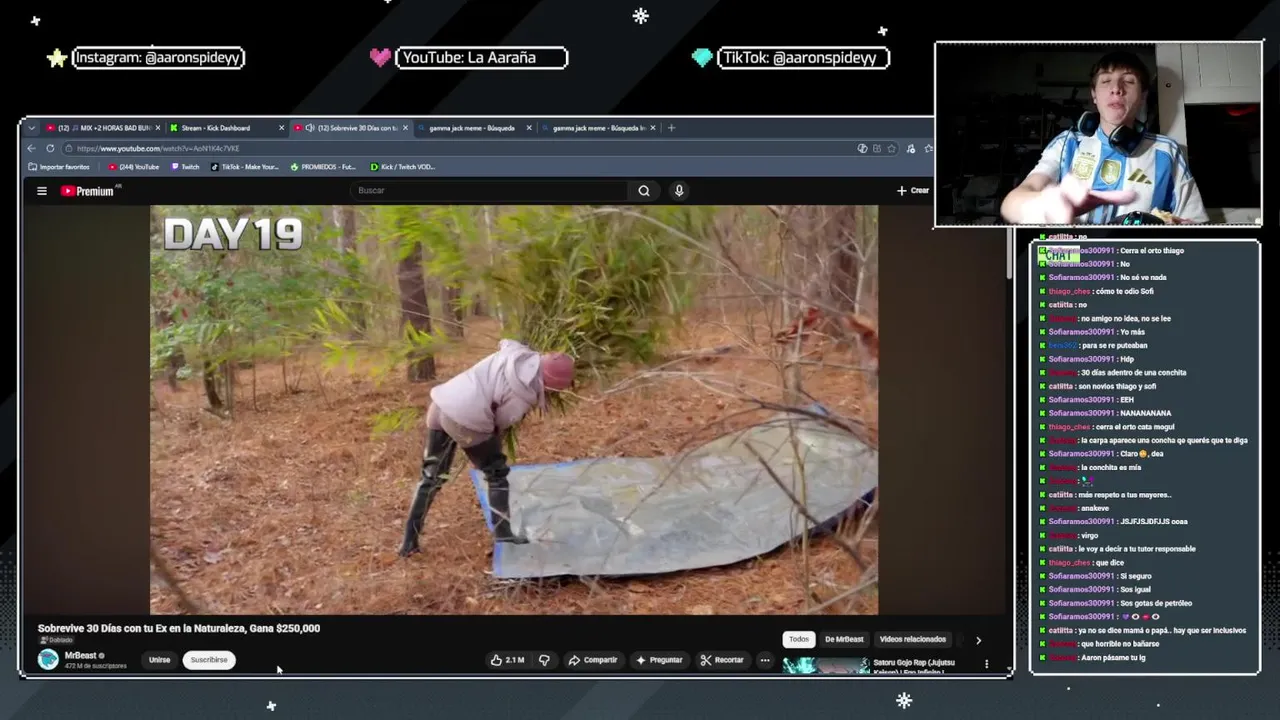Click chat message '30 días adentro de una conchita'

point(1134,373)
